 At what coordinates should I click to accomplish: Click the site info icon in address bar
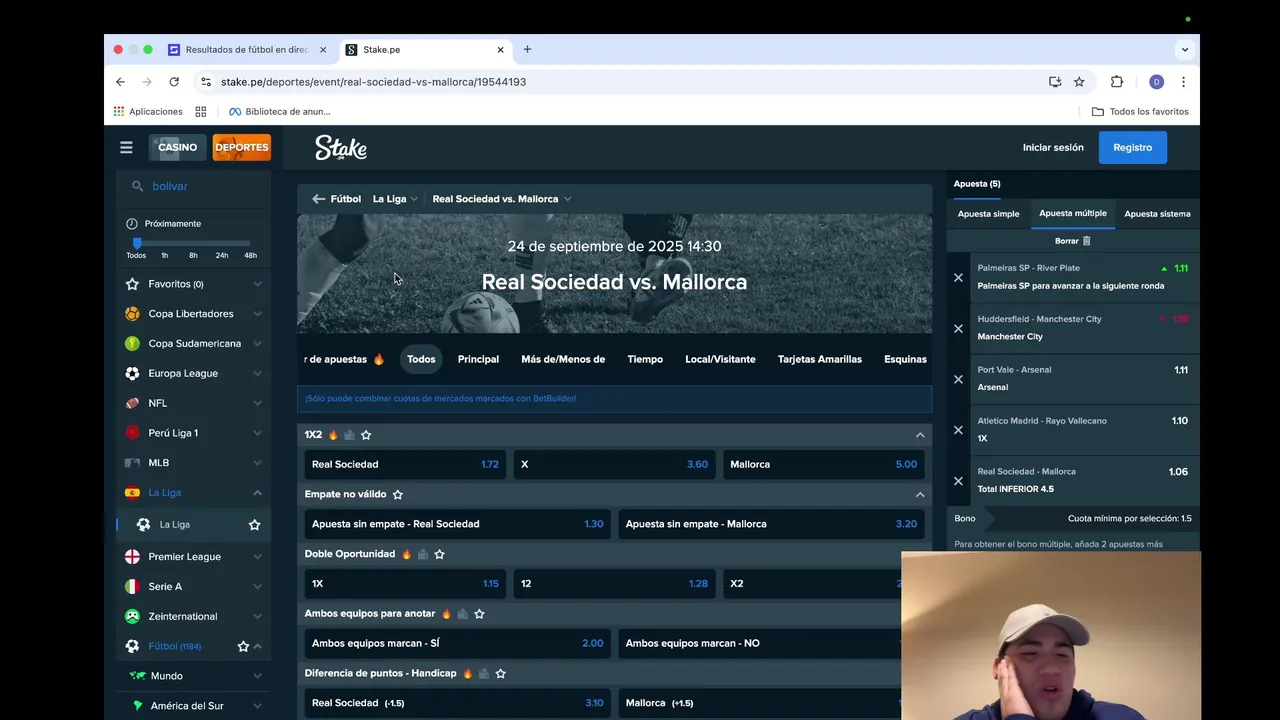[205, 82]
